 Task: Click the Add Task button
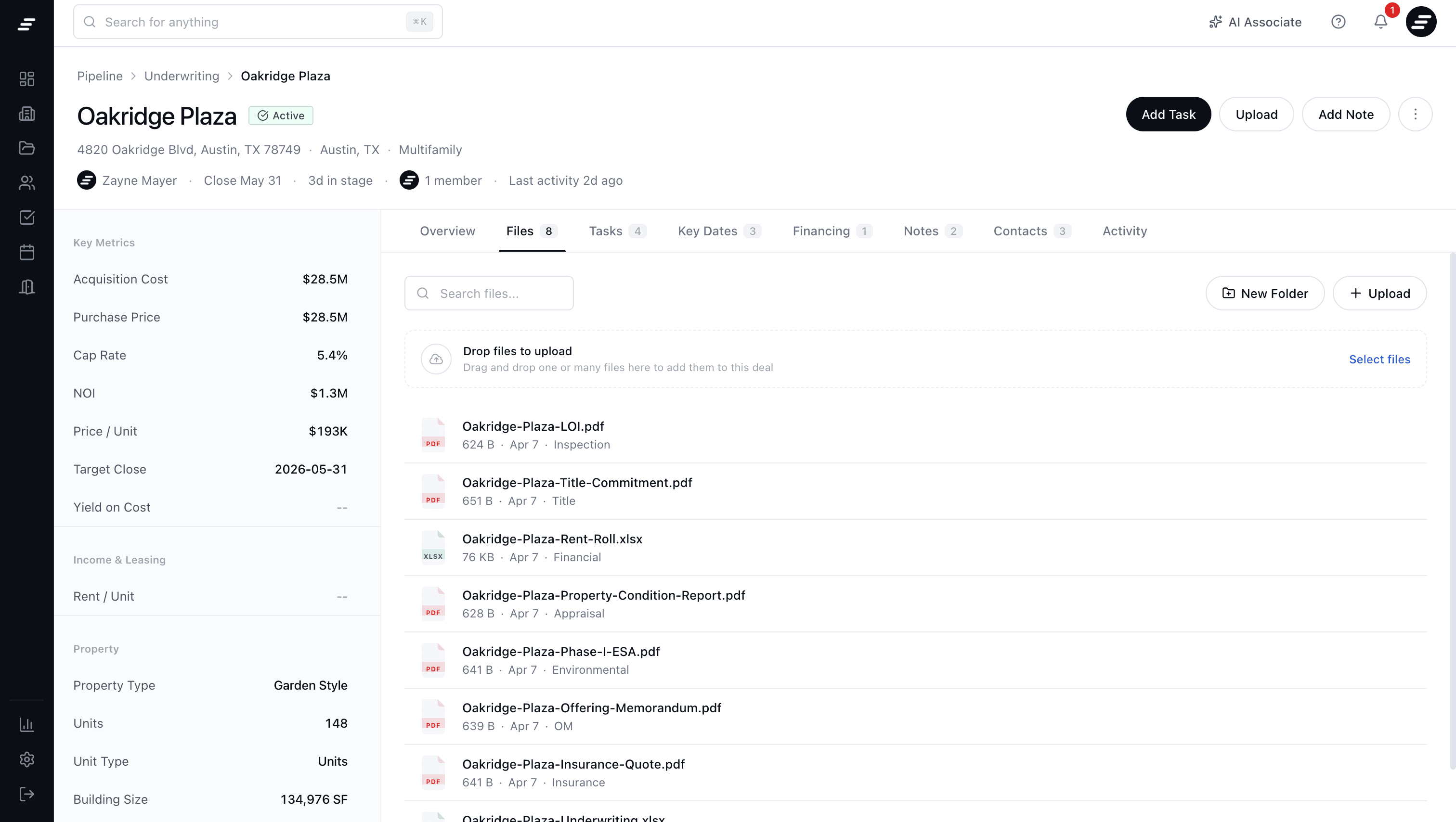[x=1168, y=114]
